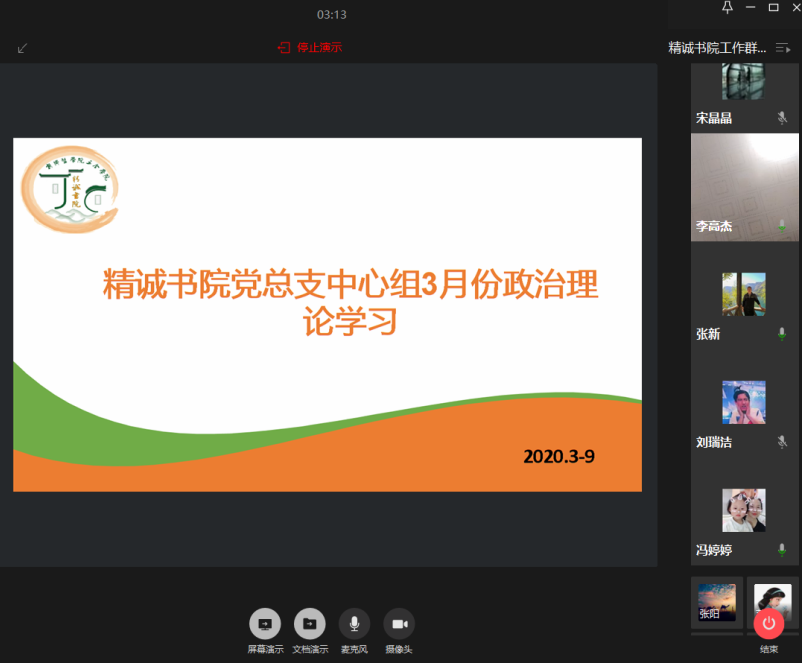Screen dimensions: 802x663
Task: Click 停止演示 to stop presenting
Action: pos(311,47)
